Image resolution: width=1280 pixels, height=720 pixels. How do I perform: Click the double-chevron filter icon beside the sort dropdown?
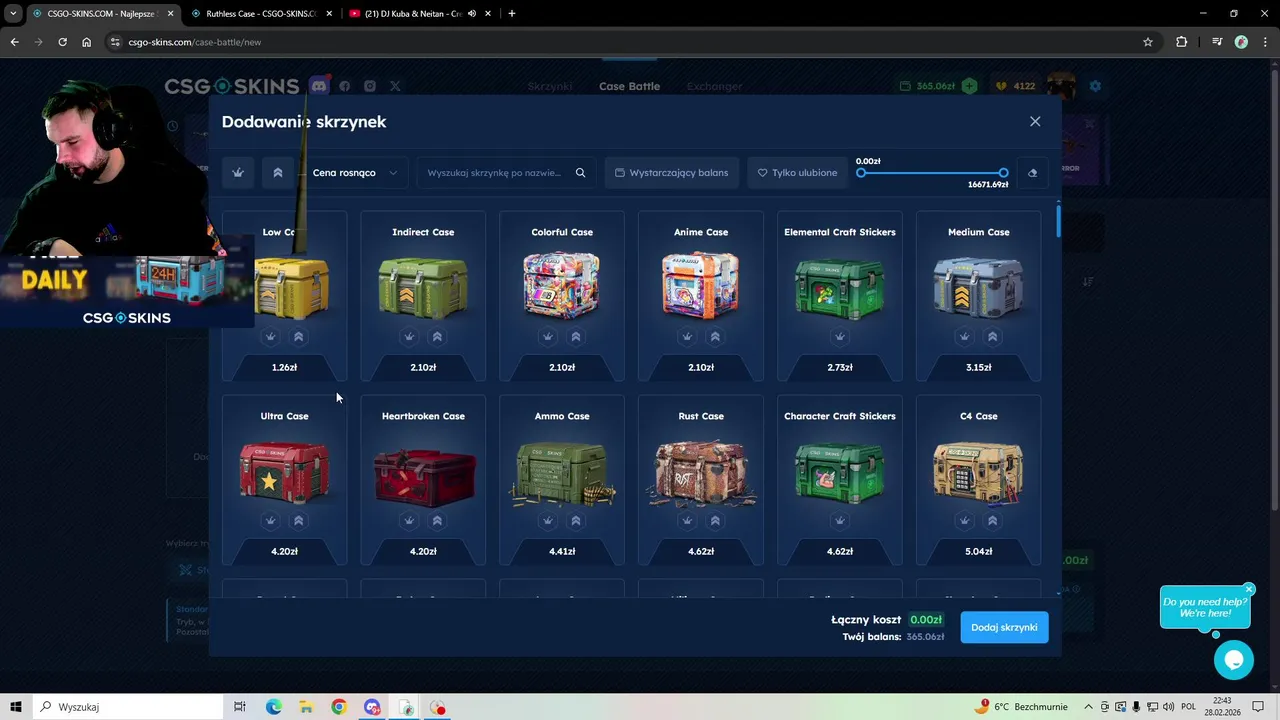pos(278,173)
